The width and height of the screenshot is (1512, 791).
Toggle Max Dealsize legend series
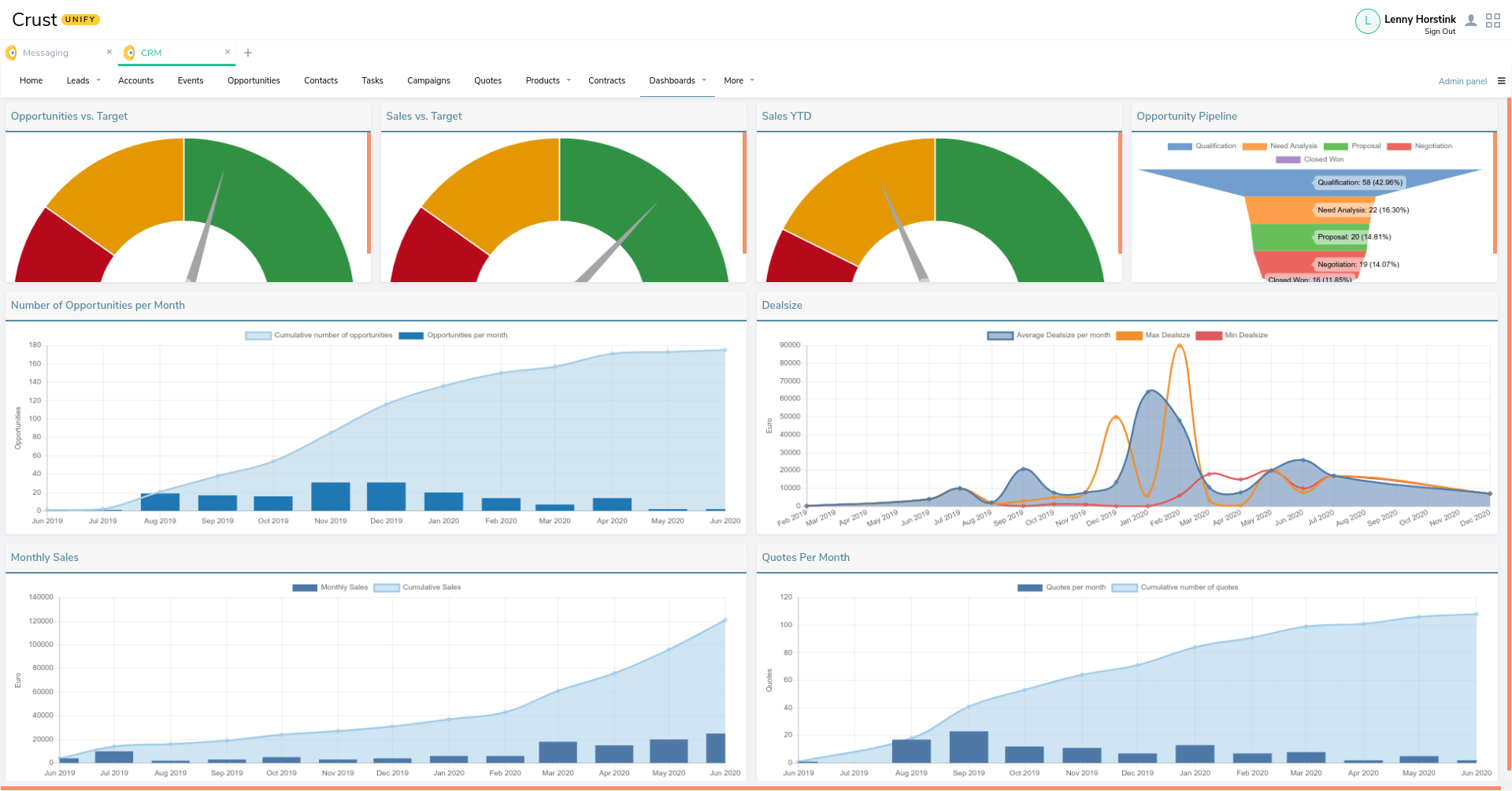click(1153, 336)
